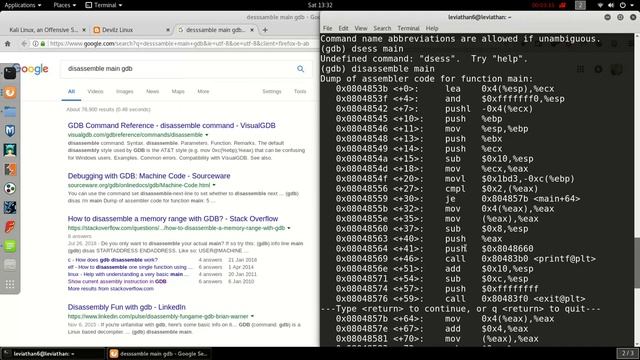Viewport: 640px width, 360px height.
Task: Open GDB Command Reference result
Action: coord(171,125)
